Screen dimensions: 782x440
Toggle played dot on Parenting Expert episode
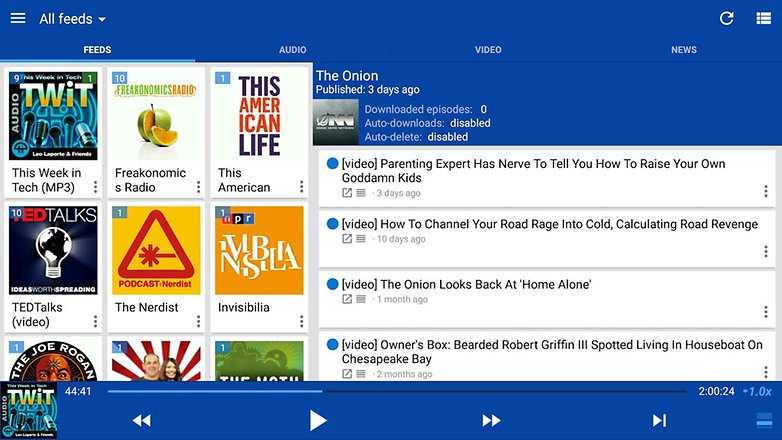coord(332,164)
